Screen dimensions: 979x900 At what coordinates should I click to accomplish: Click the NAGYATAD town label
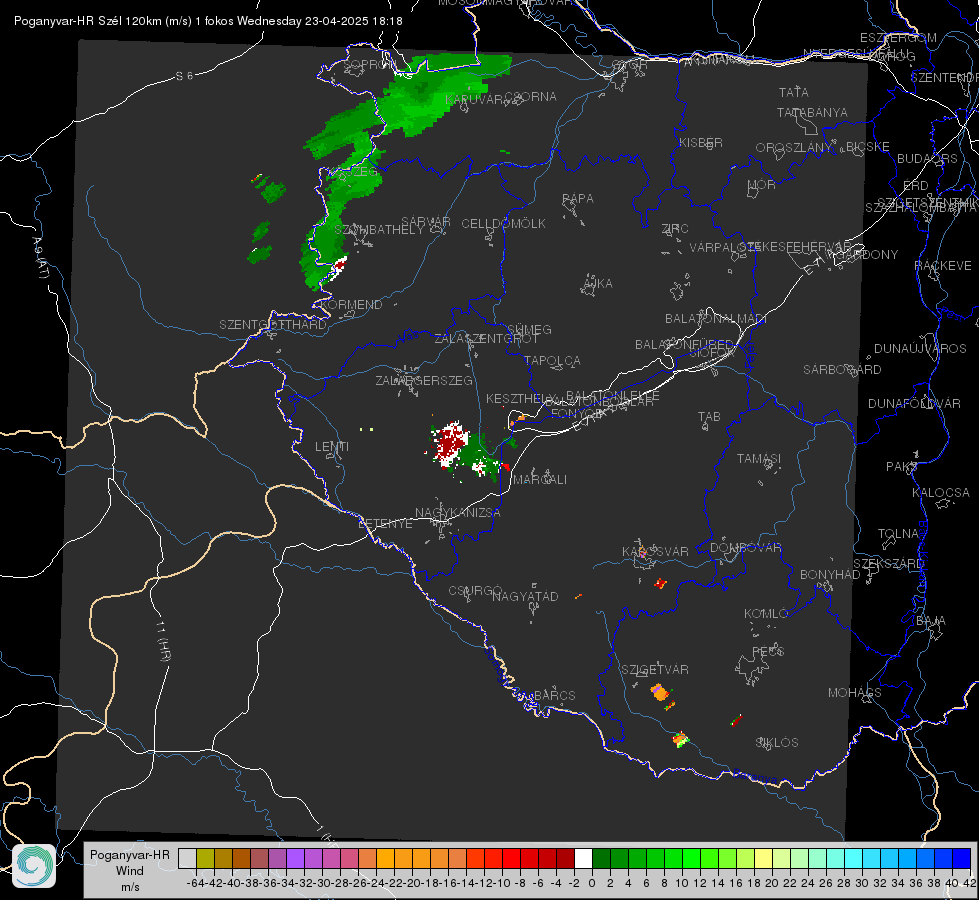click(525, 596)
